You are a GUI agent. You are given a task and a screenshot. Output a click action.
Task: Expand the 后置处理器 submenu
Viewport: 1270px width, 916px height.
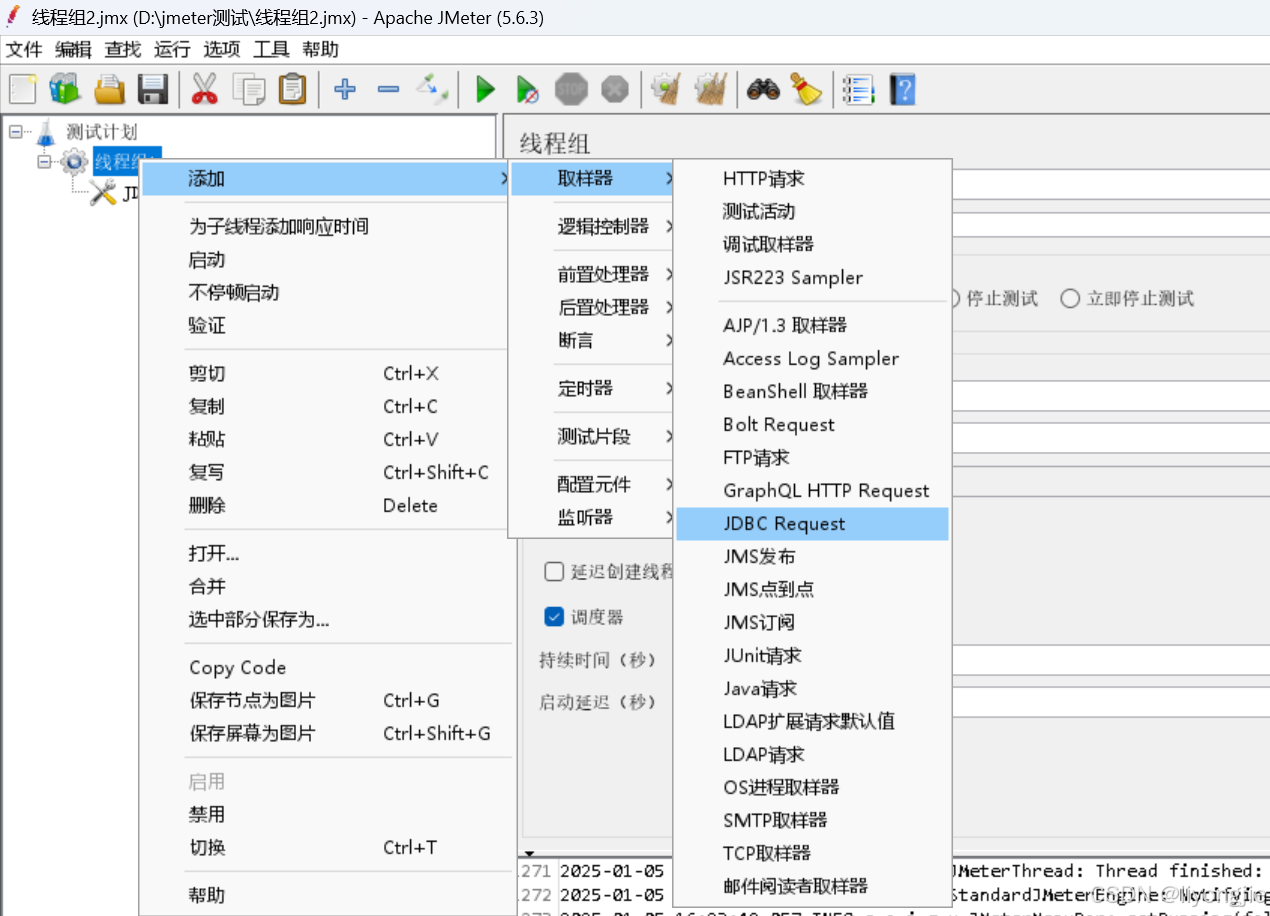(x=592, y=307)
